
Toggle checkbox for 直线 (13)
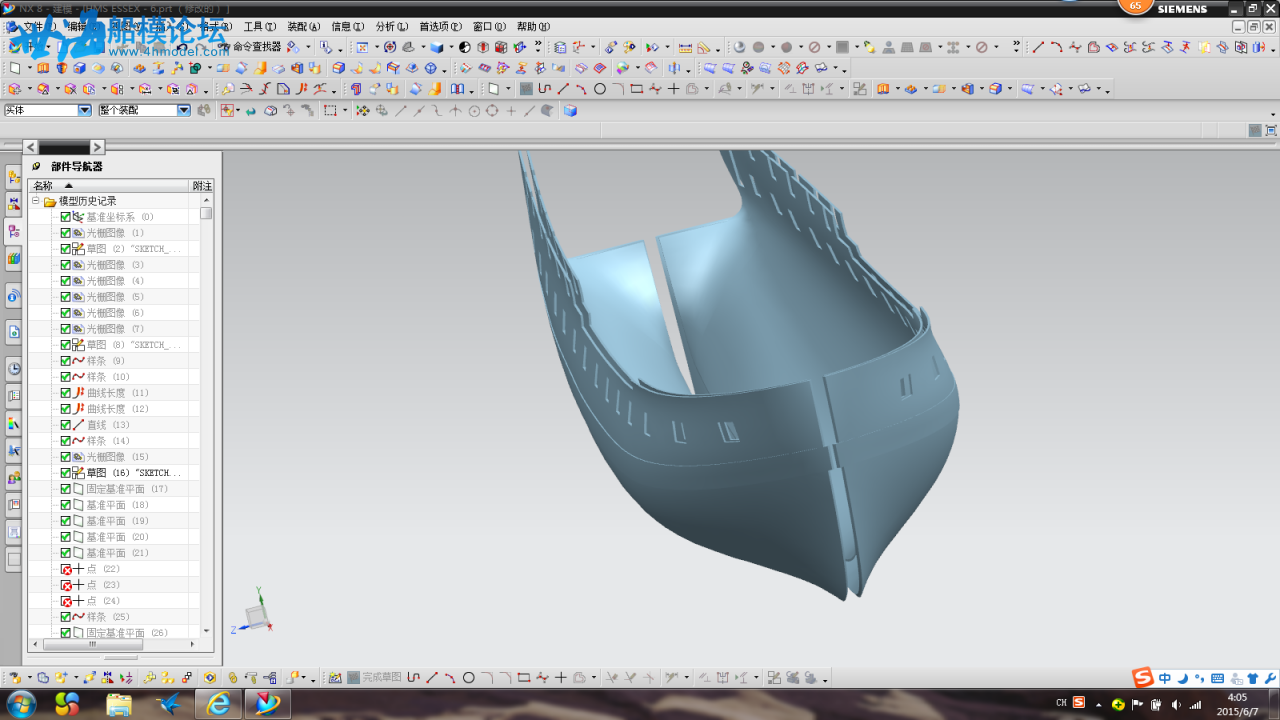[x=65, y=425]
